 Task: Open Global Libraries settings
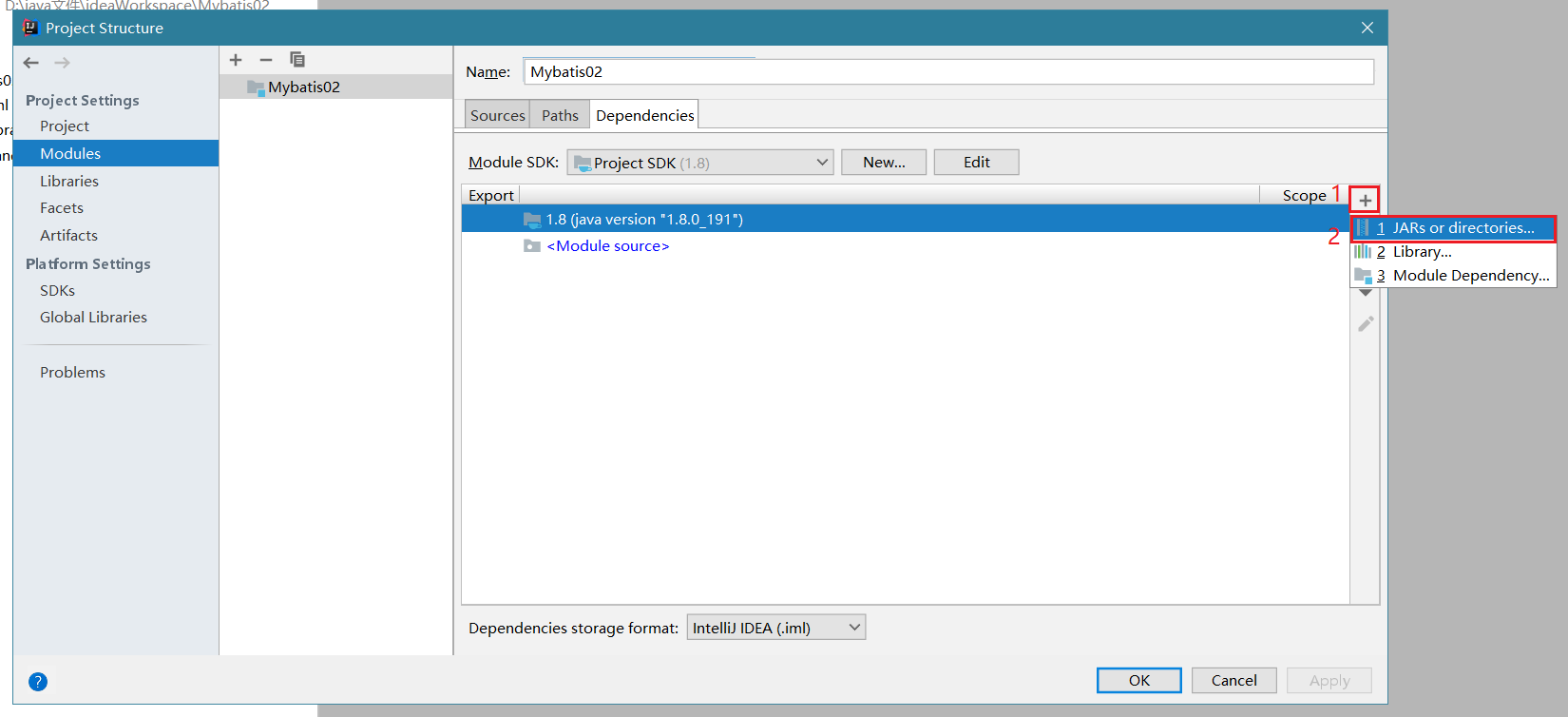point(93,317)
